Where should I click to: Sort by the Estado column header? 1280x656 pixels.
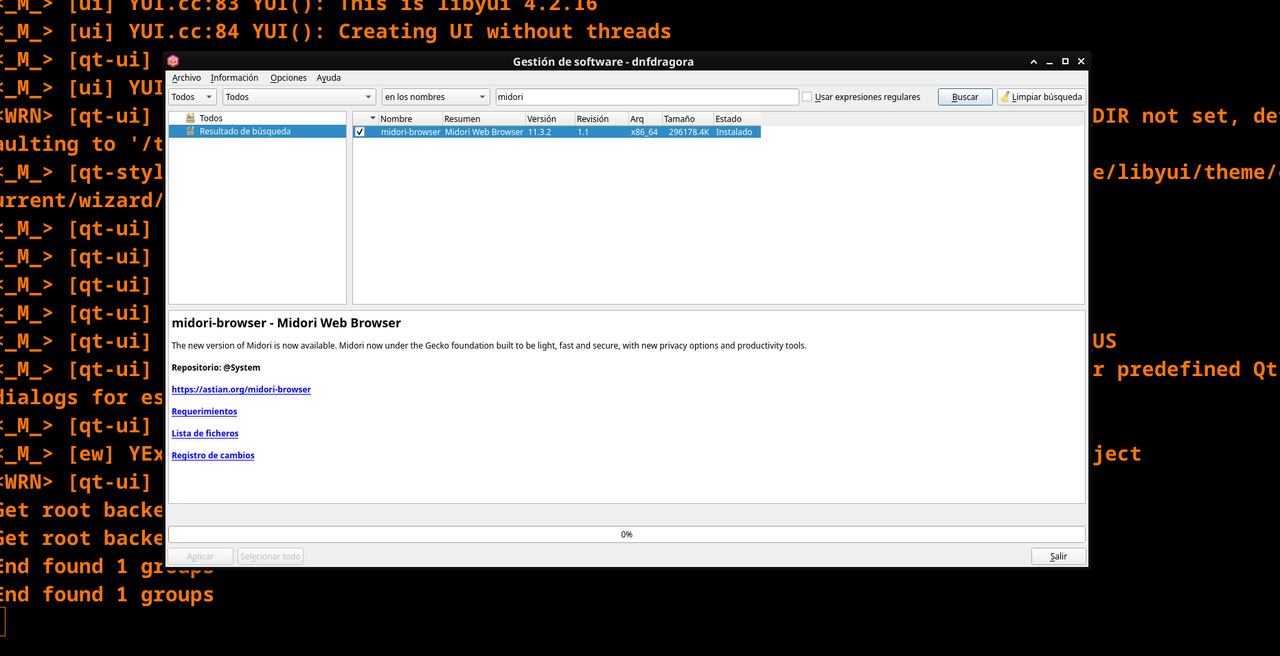pos(737,118)
